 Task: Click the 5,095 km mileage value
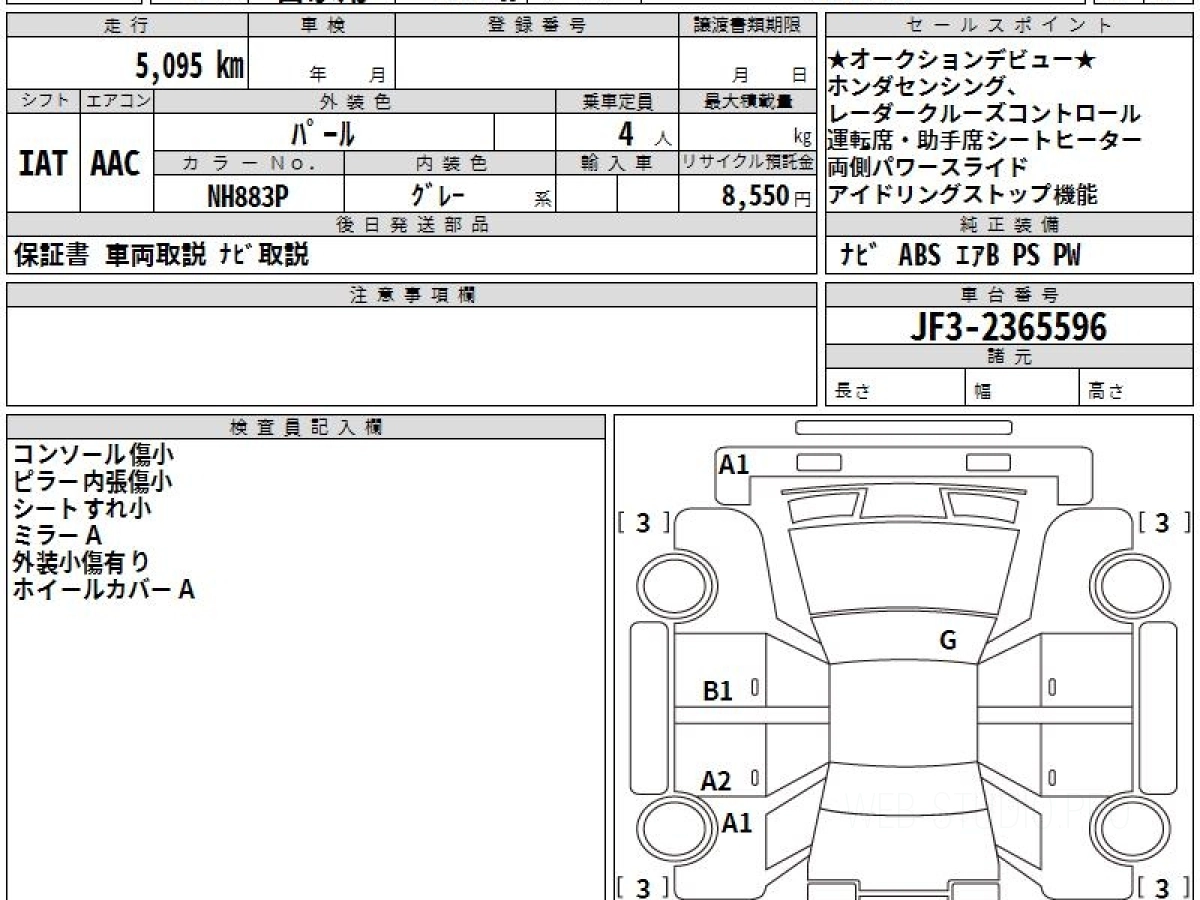click(189, 66)
